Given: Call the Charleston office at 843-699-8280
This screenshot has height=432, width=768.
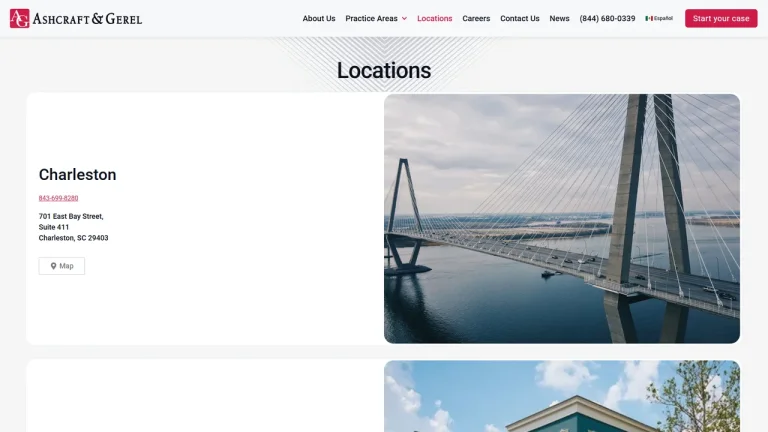Looking at the screenshot, I should tap(58, 198).
